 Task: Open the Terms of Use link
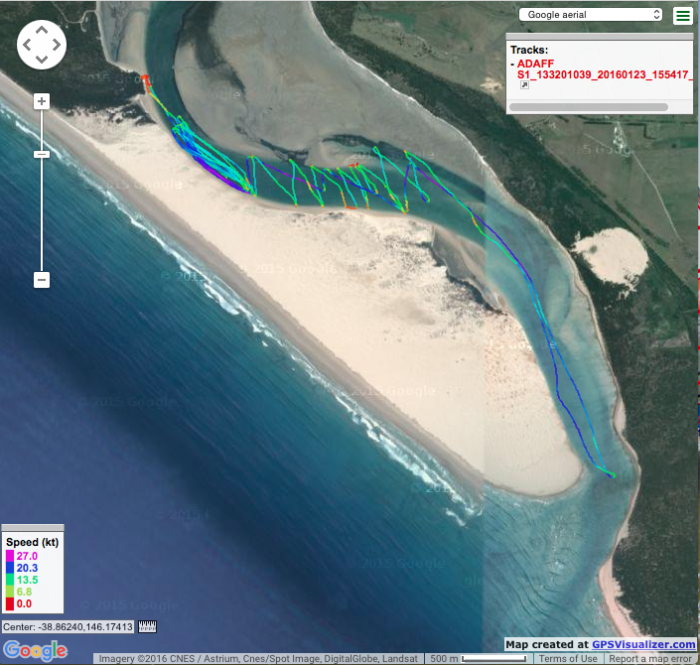tap(568, 658)
